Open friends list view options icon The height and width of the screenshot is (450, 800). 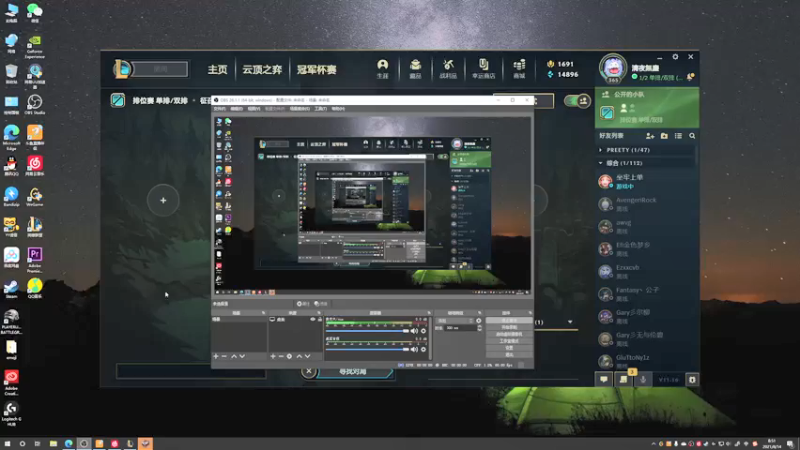(678, 136)
